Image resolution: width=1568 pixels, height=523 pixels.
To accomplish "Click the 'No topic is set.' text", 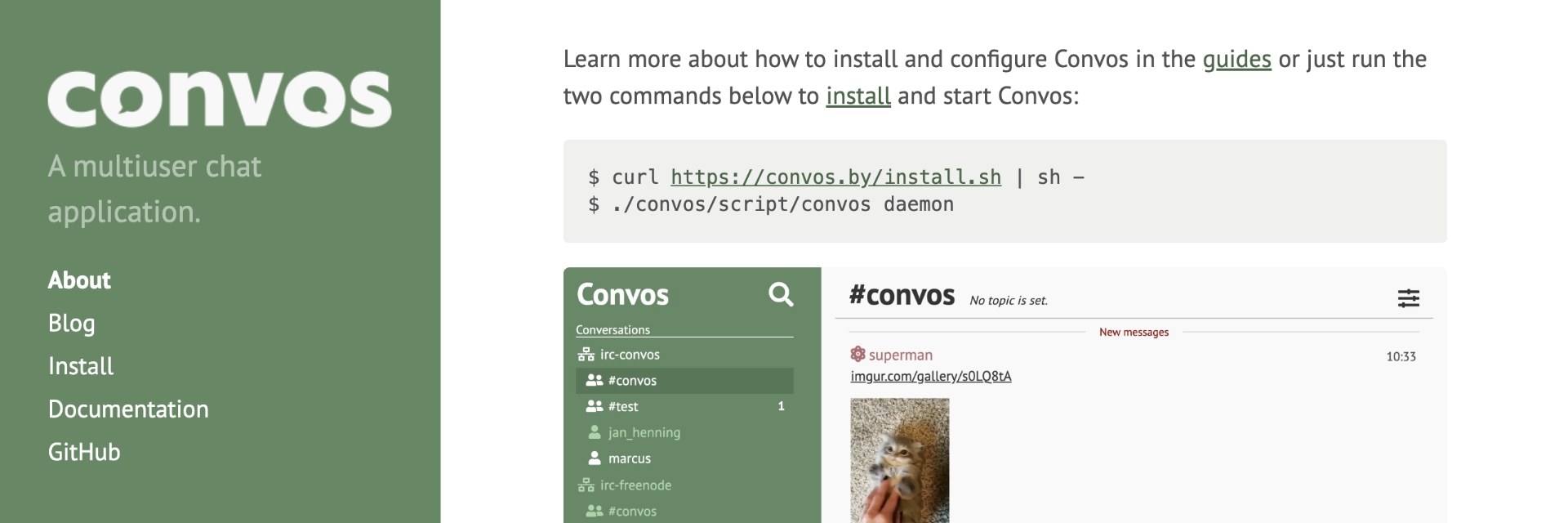I will tap(1009, 301).
